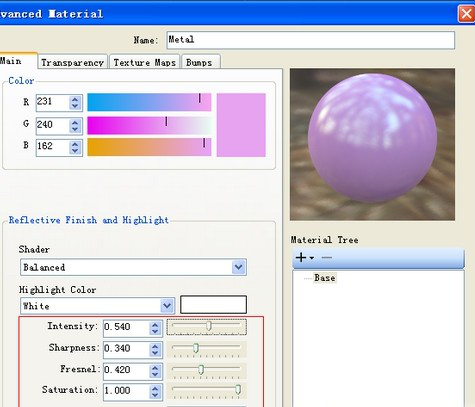Increase R value with up arrow

pos(75,99)
